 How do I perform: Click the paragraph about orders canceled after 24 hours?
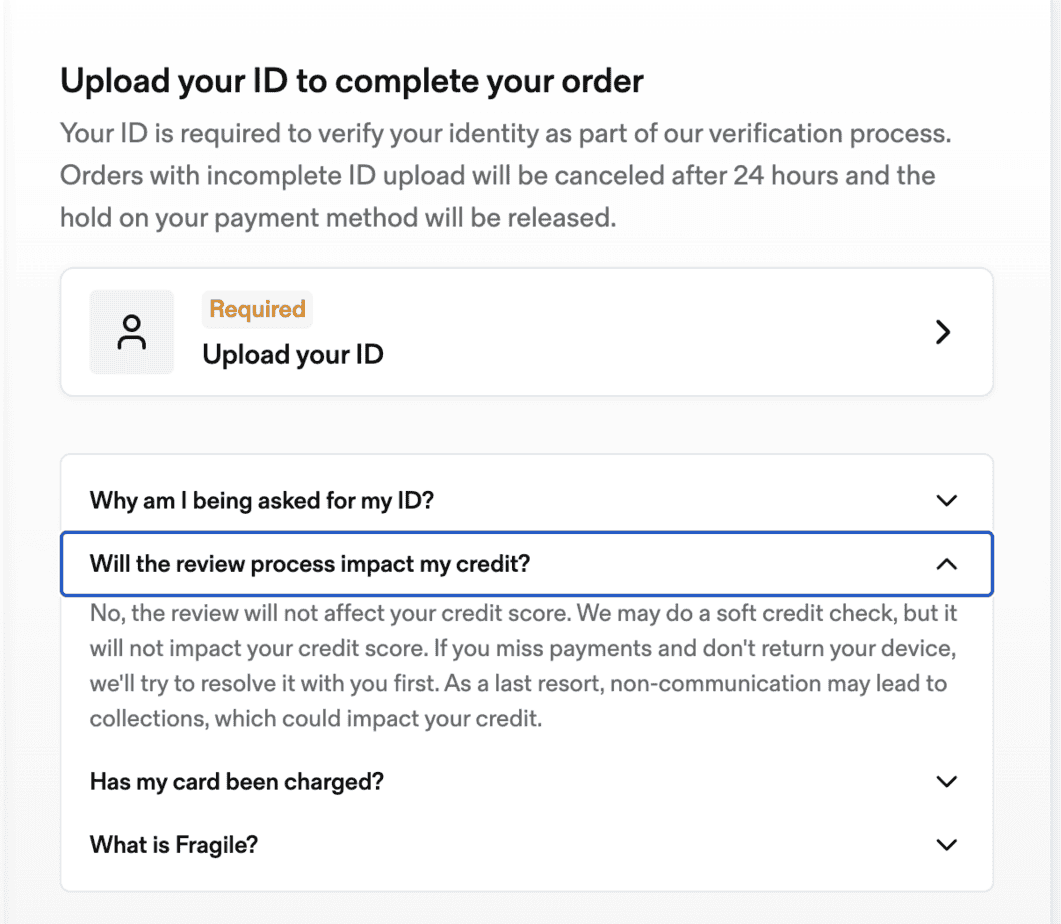498,197
